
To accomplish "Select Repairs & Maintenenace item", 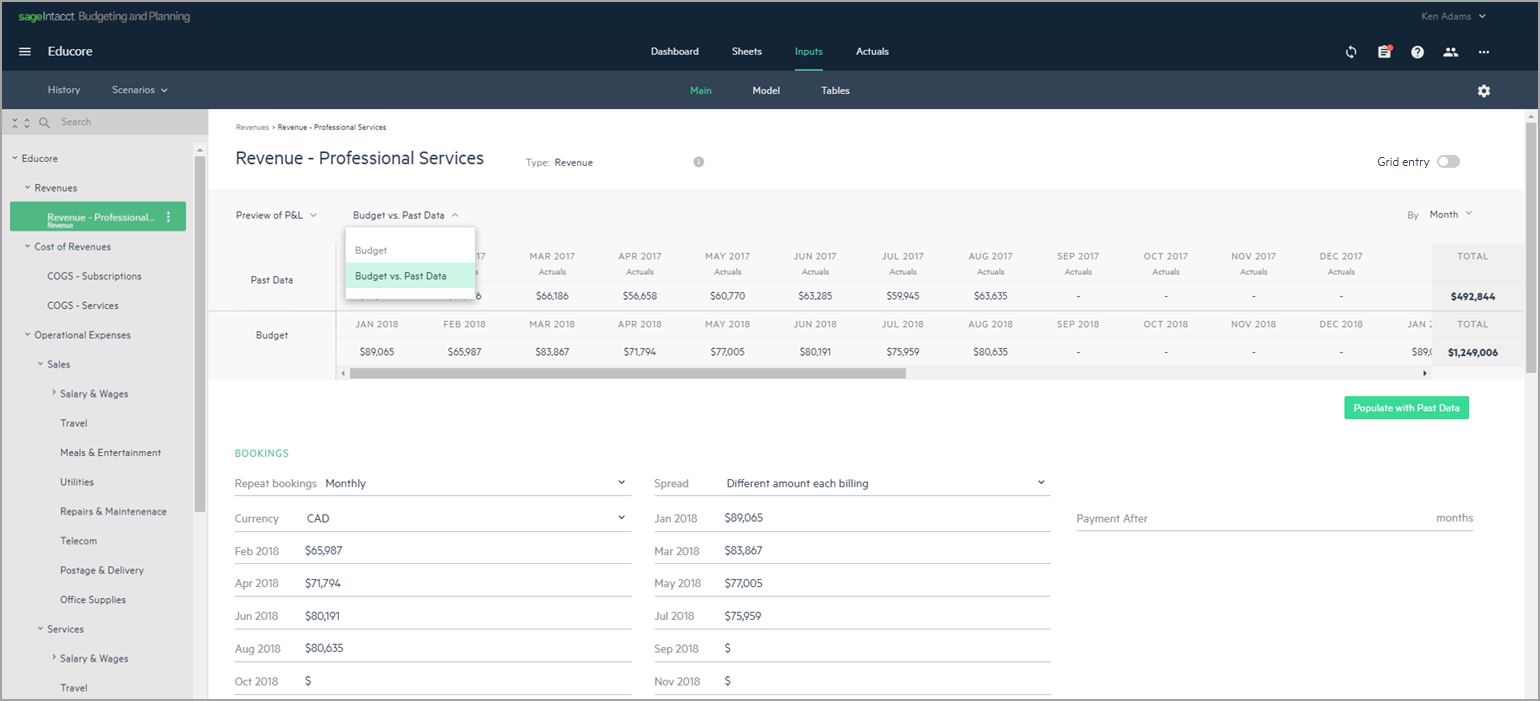I will click(113, 512).
